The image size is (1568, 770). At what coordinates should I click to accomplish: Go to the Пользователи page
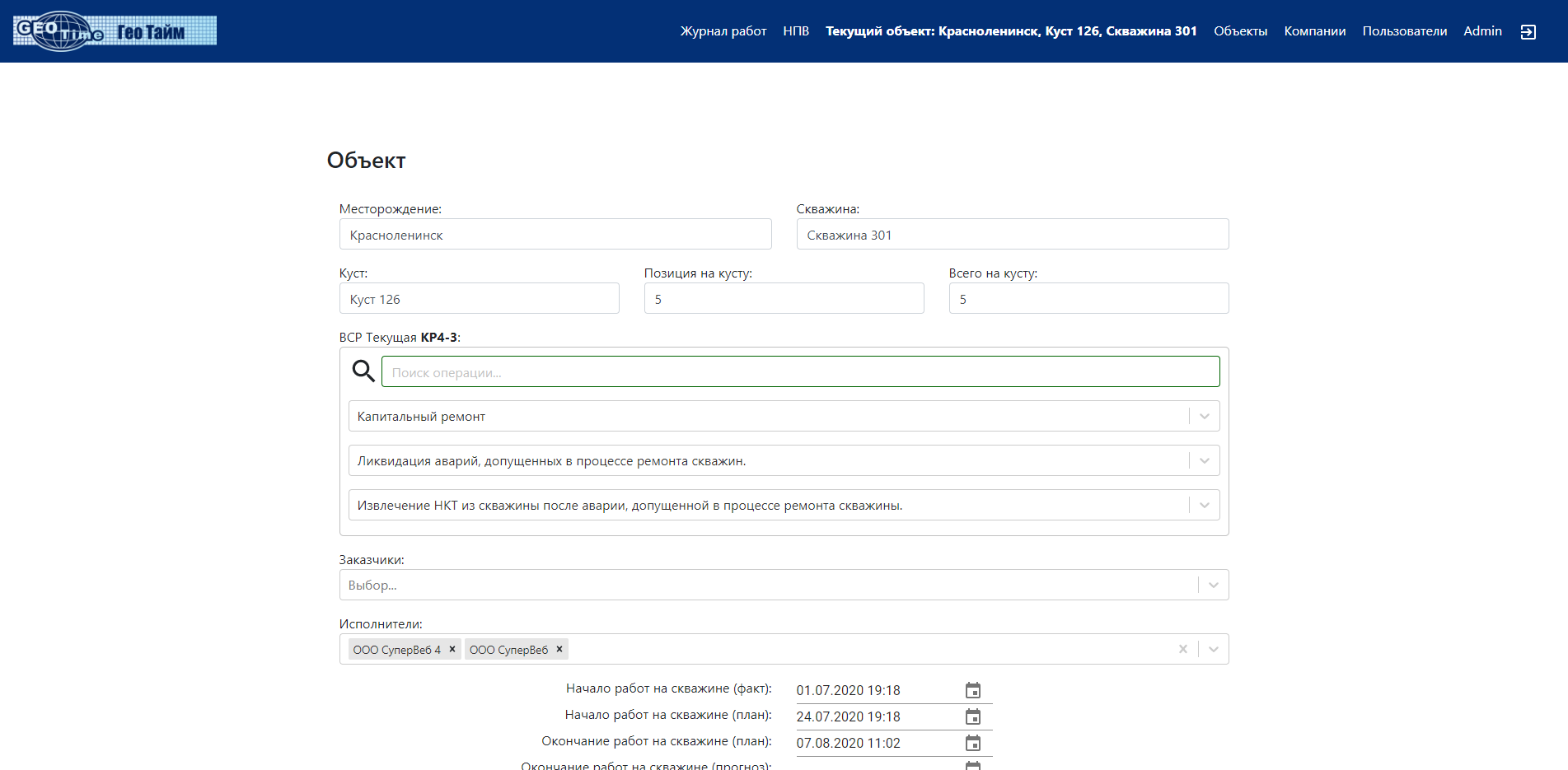pos(1405,31)
